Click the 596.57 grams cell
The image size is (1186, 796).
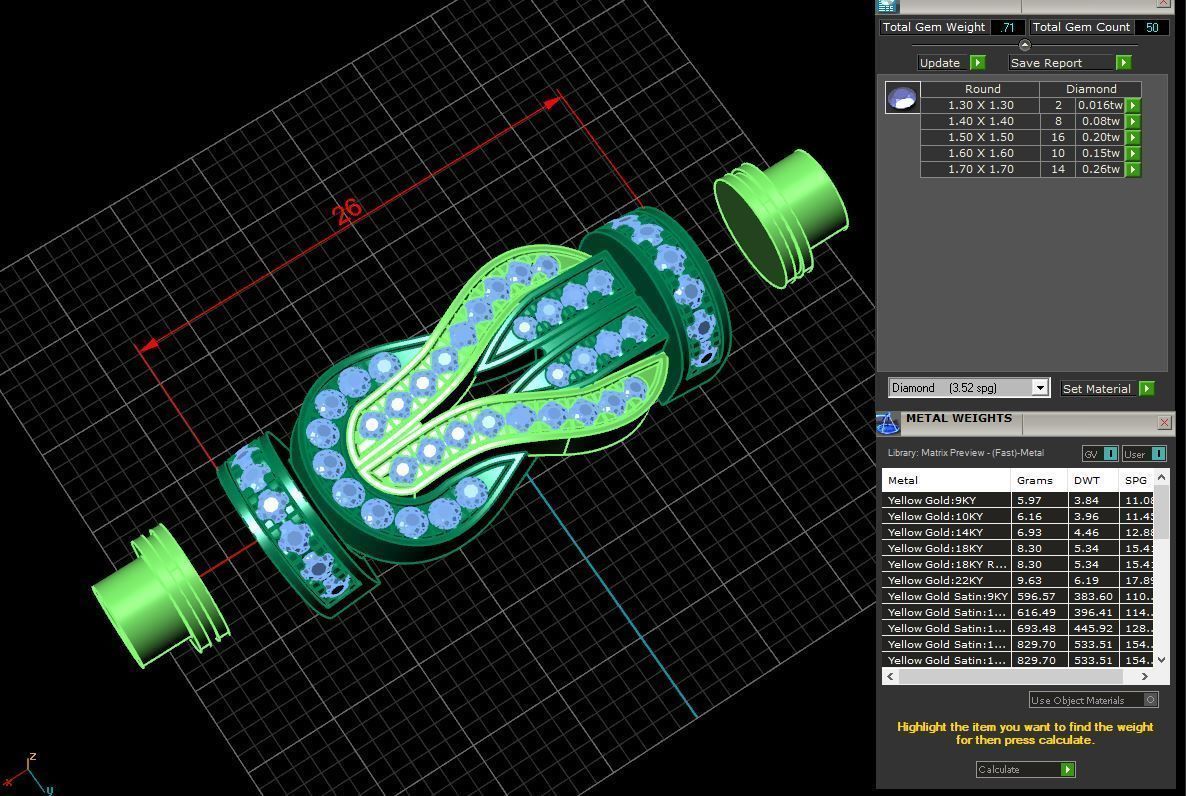1039,596
